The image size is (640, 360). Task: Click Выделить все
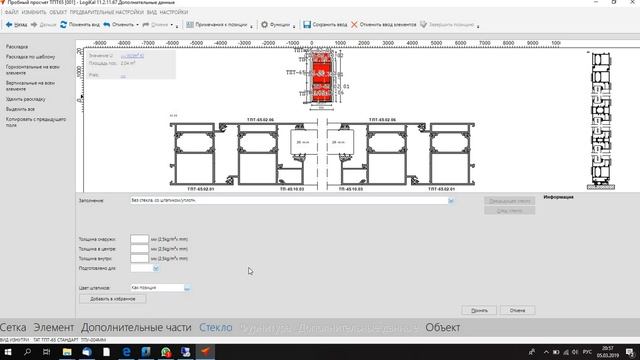tap(20, 109)
